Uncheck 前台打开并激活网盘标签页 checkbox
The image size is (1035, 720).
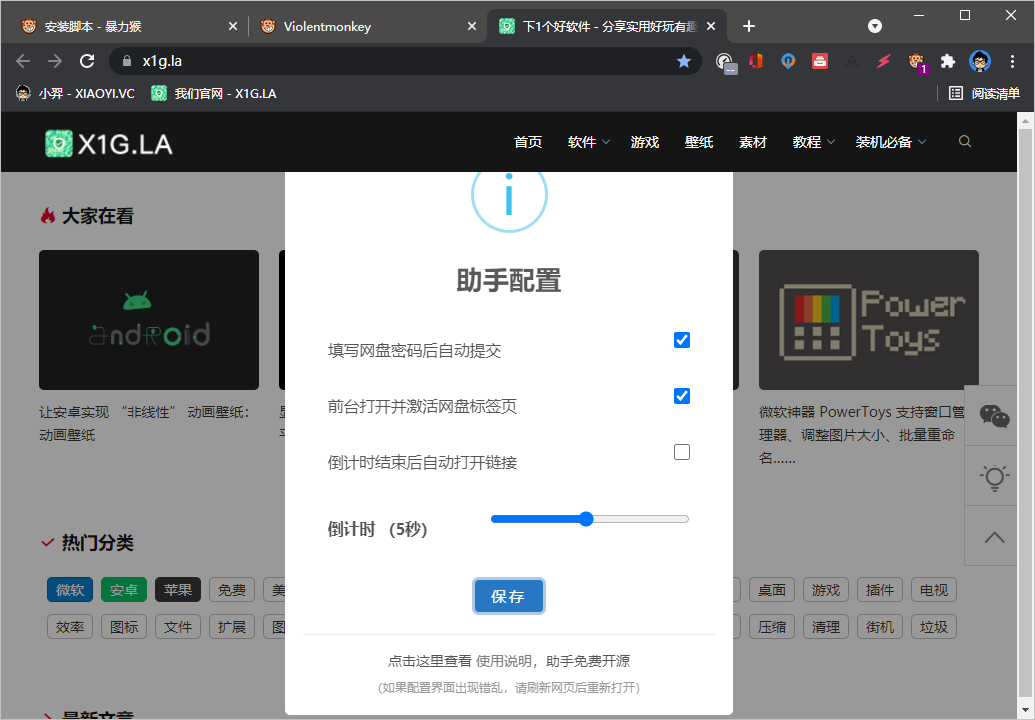point(682,396)
